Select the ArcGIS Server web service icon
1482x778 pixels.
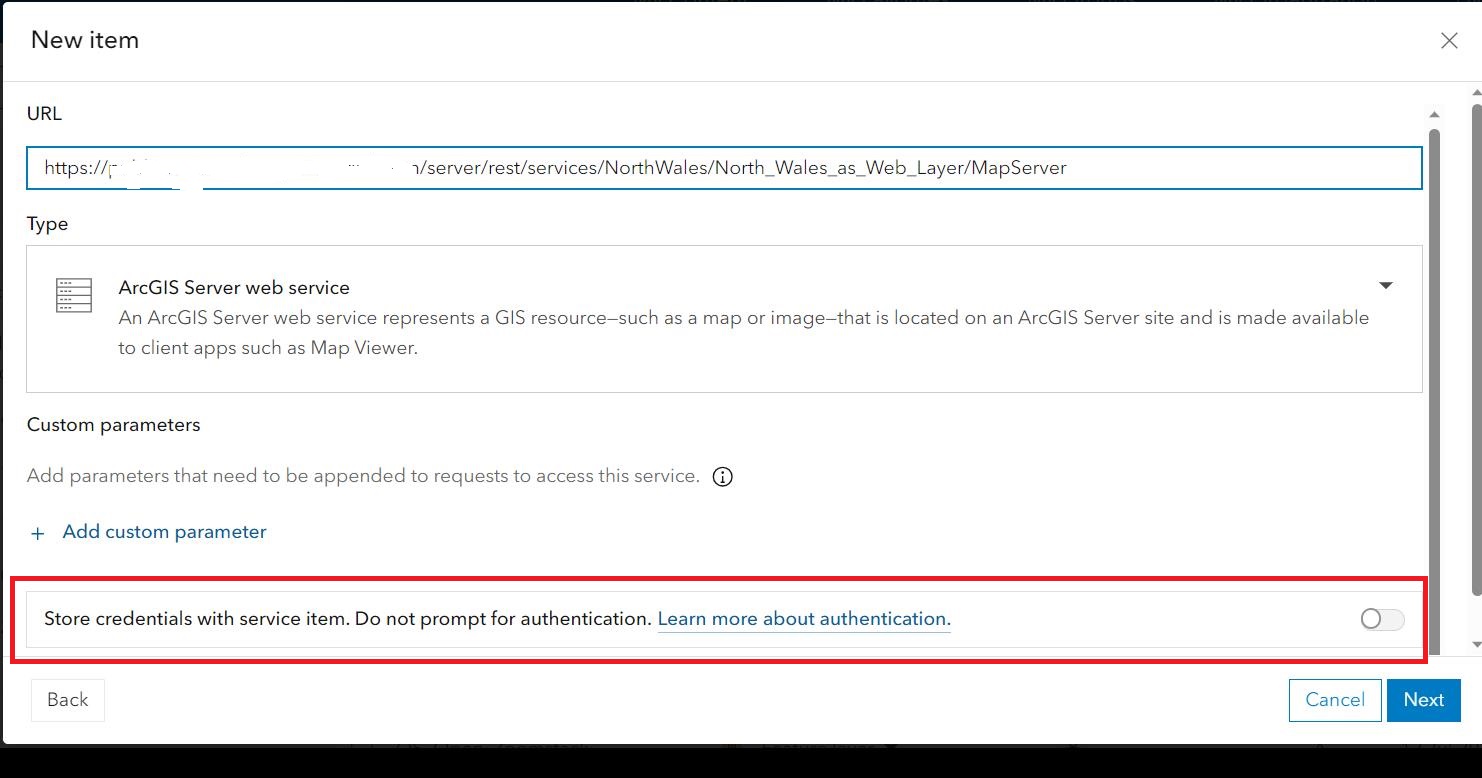pos(72,295)
